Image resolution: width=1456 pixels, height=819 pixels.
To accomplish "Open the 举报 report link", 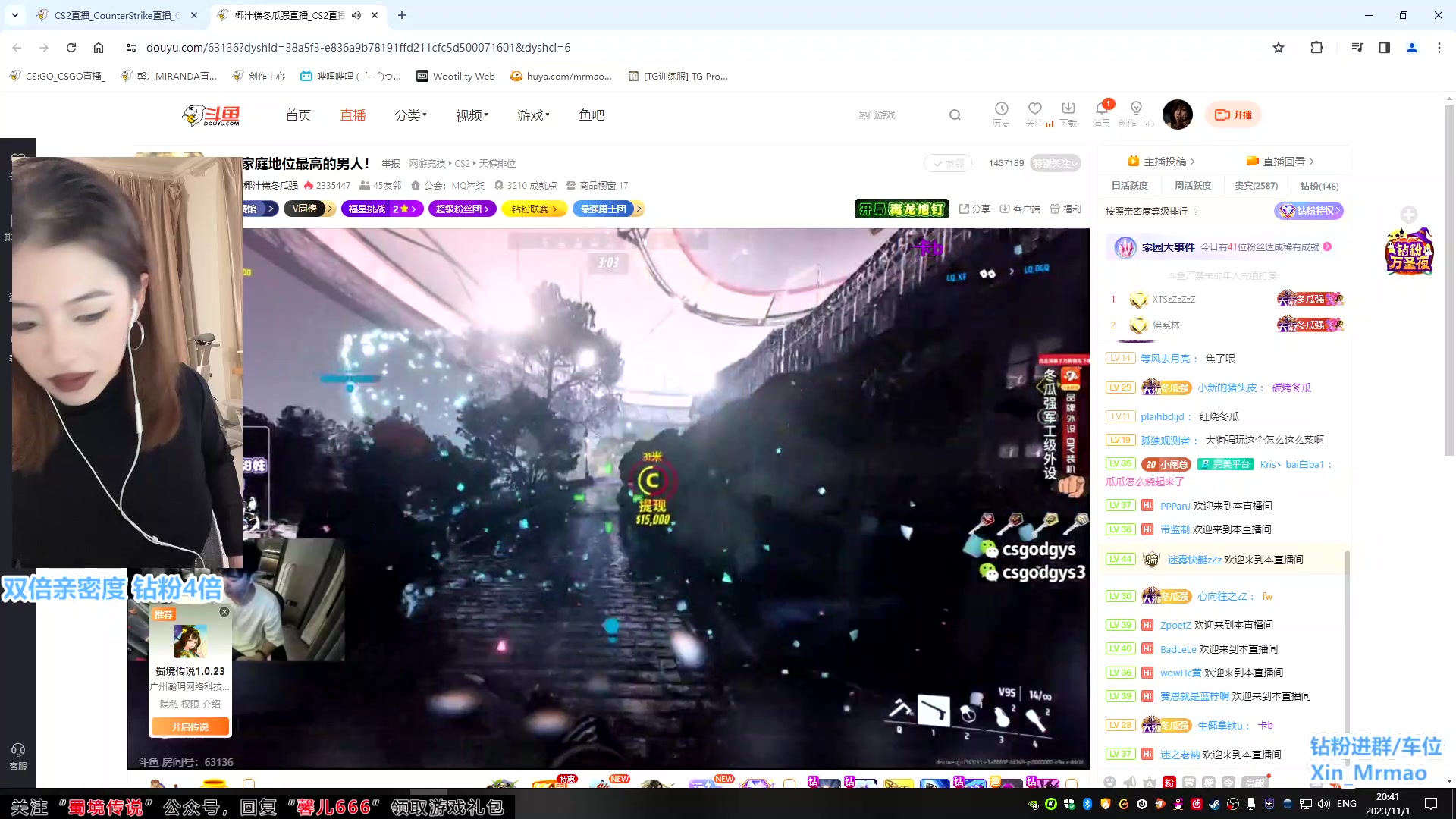I will click(x=391, y=164).
